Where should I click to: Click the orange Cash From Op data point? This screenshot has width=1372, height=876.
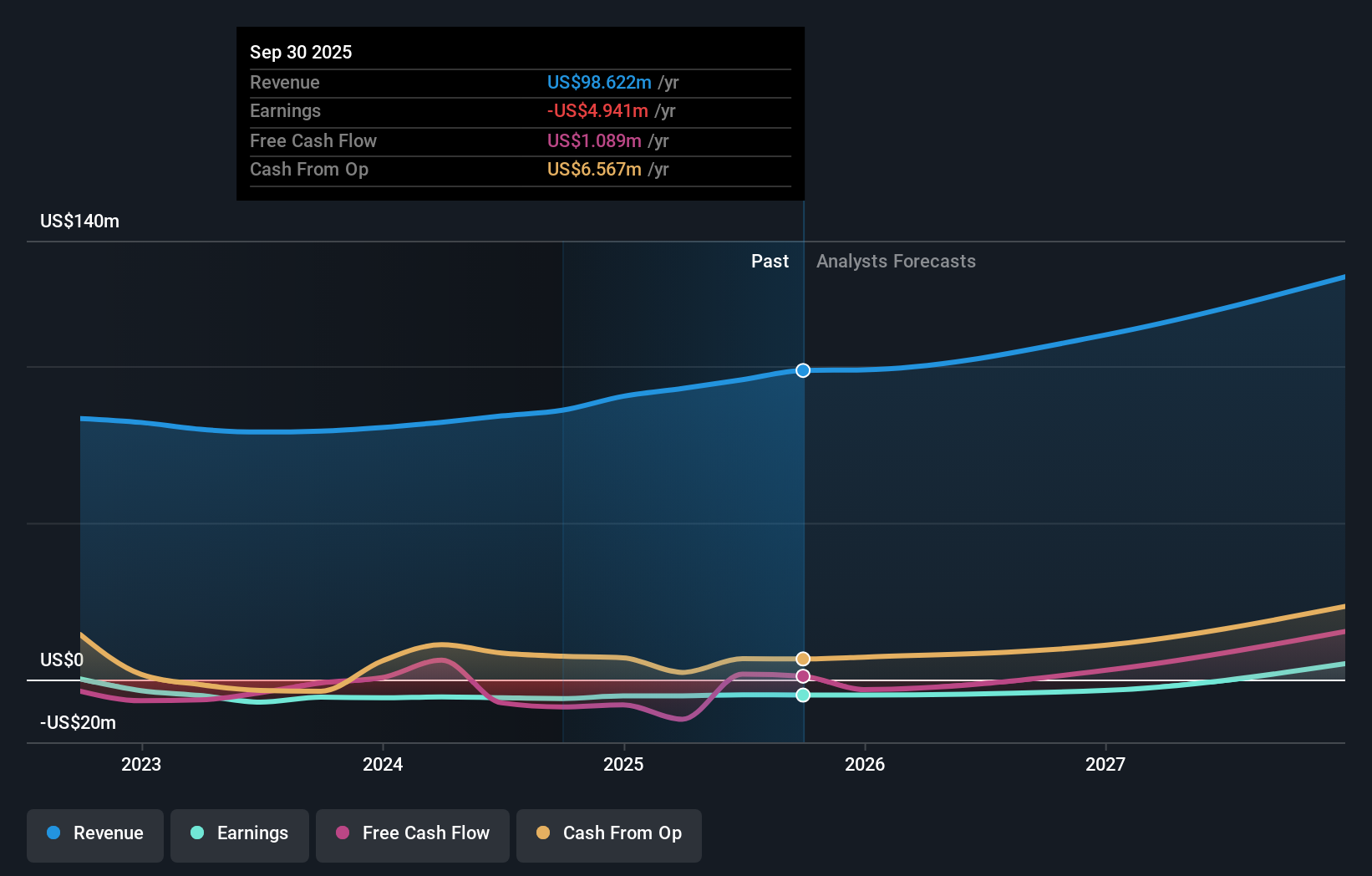(x=802, y=658)
